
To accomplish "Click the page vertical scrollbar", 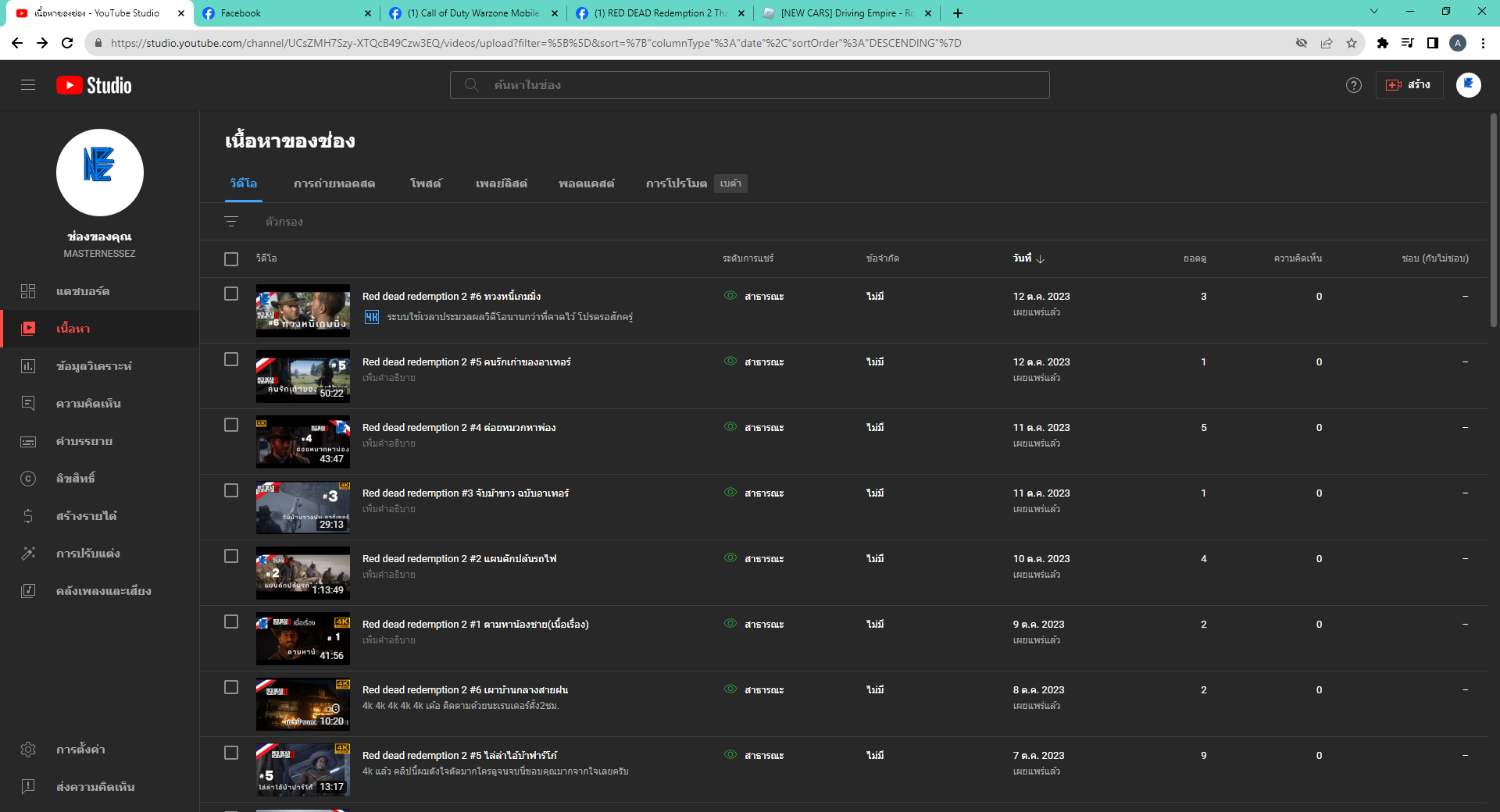I will pos(1494,220).
